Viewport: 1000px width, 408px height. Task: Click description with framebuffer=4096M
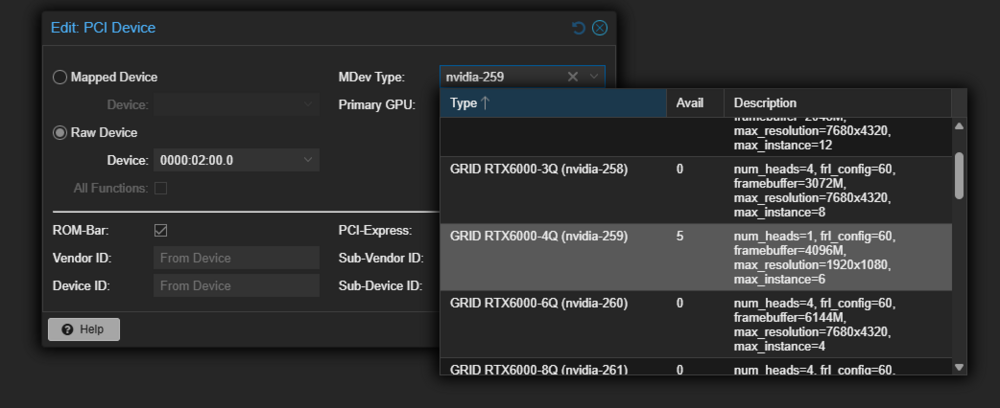point(814,258)
